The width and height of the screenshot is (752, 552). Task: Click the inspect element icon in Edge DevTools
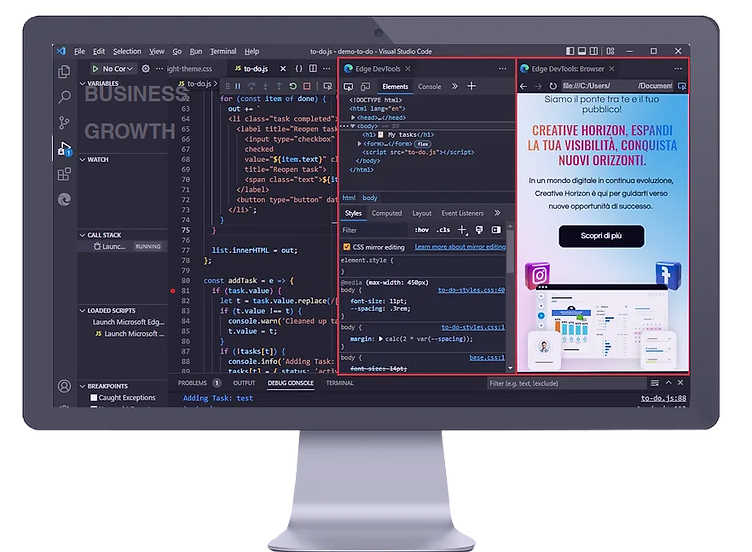pyautogui.click(x=349, y=86)
